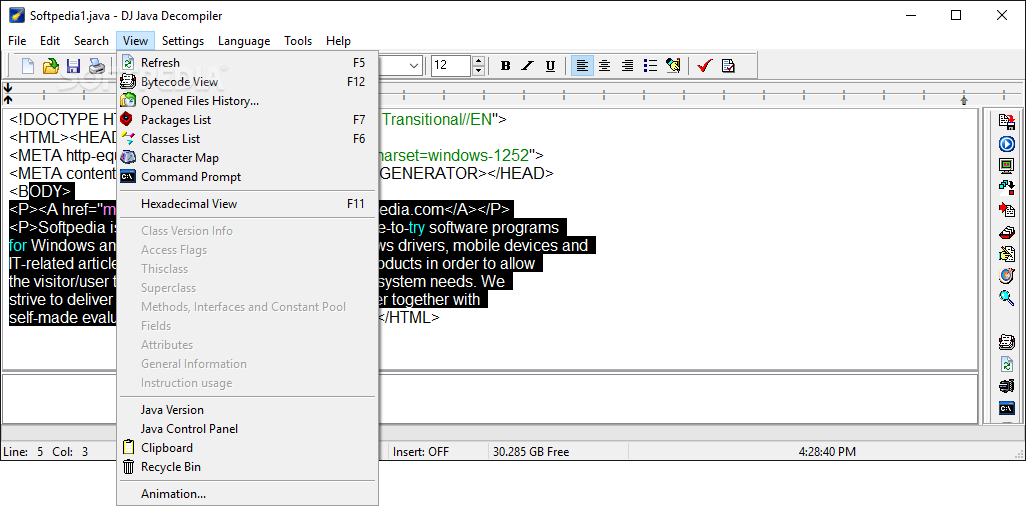Click the stacked windows with arrow sidebar icon

[x=1006, y=187]
